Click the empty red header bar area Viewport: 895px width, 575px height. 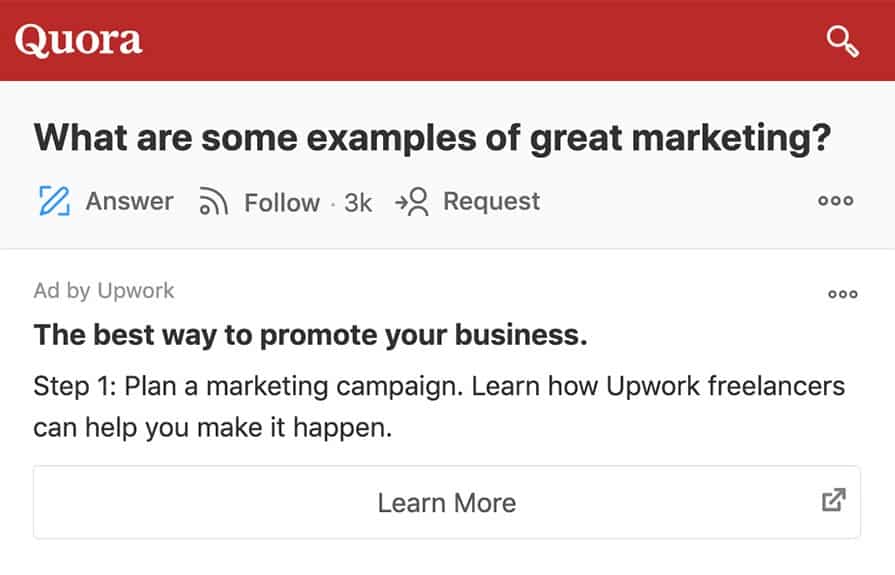tap(480, 40)
